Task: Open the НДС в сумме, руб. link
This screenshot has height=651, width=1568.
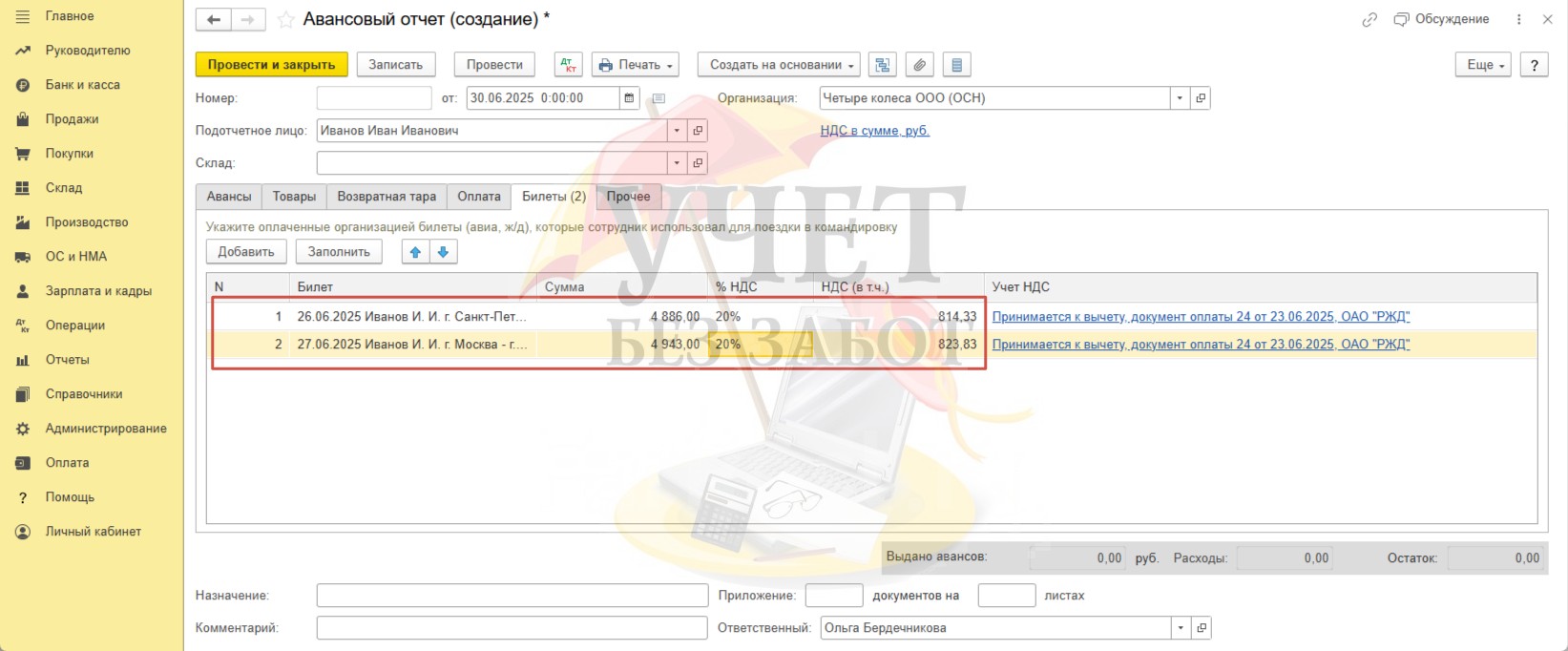Action: 875,131
